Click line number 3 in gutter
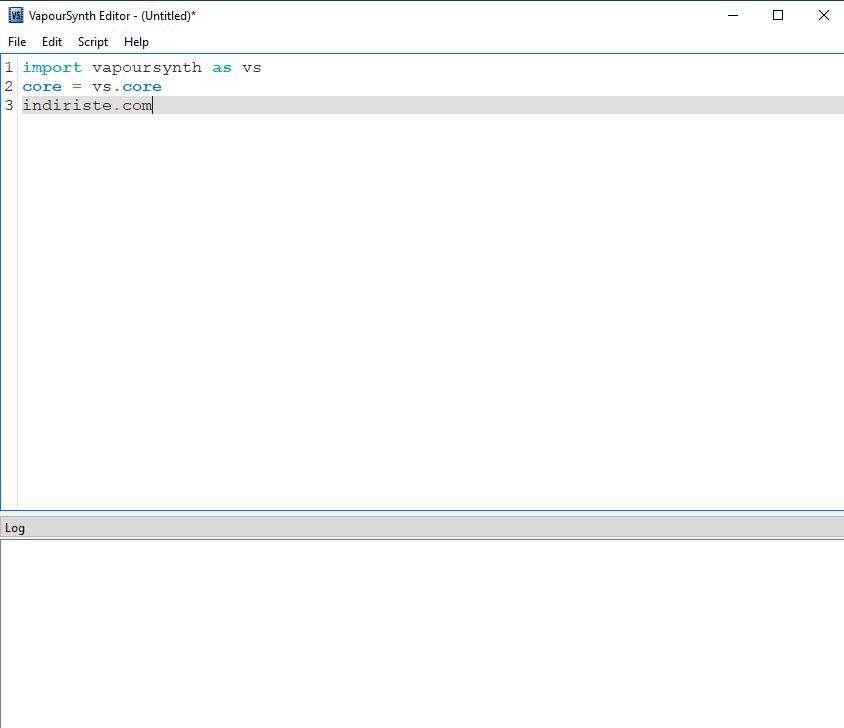Screen dimensions: 844x728 [9, 105]
